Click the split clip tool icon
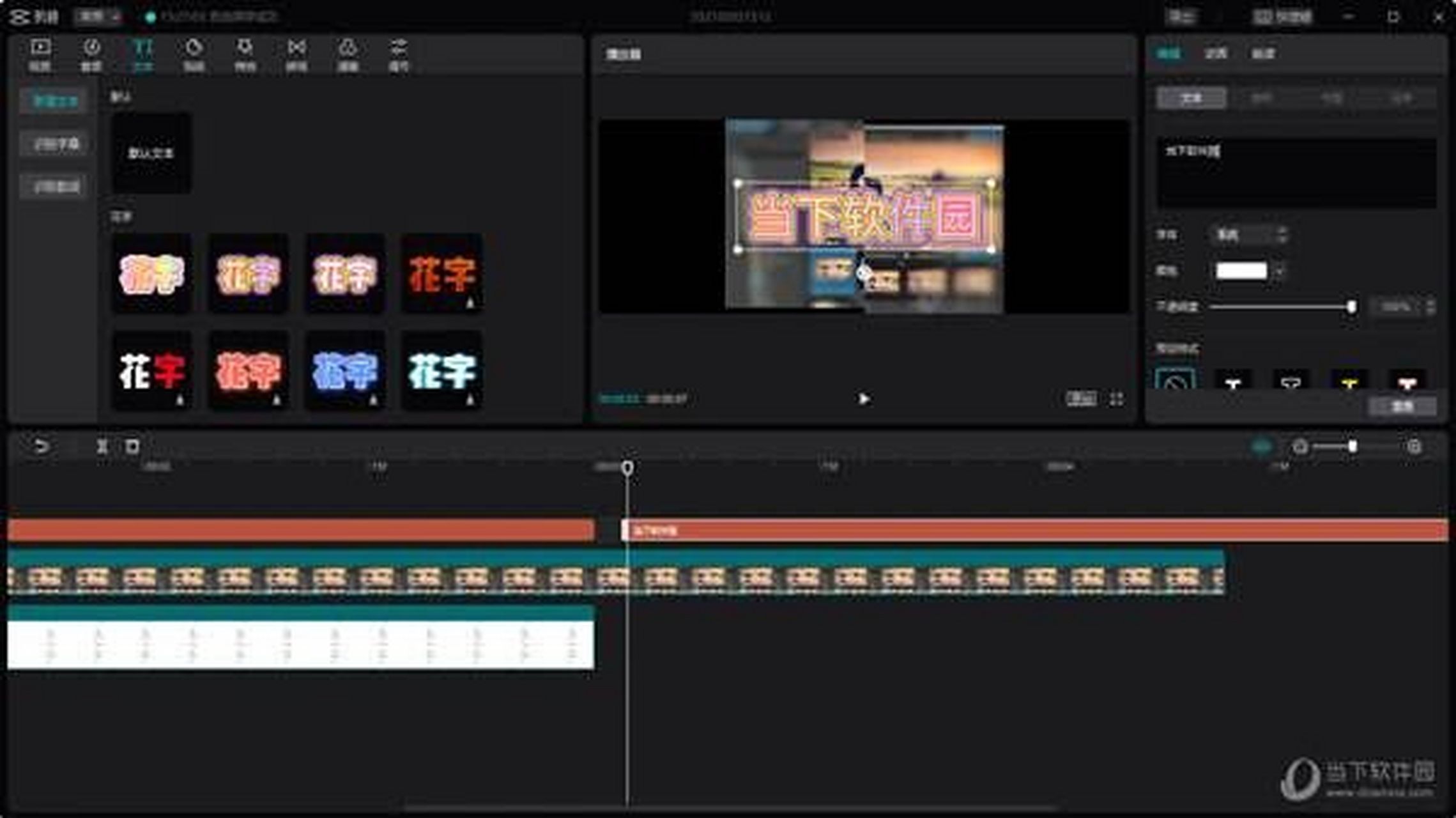The height and width of the screenshot is (818, 1456). tap(102, 446)
